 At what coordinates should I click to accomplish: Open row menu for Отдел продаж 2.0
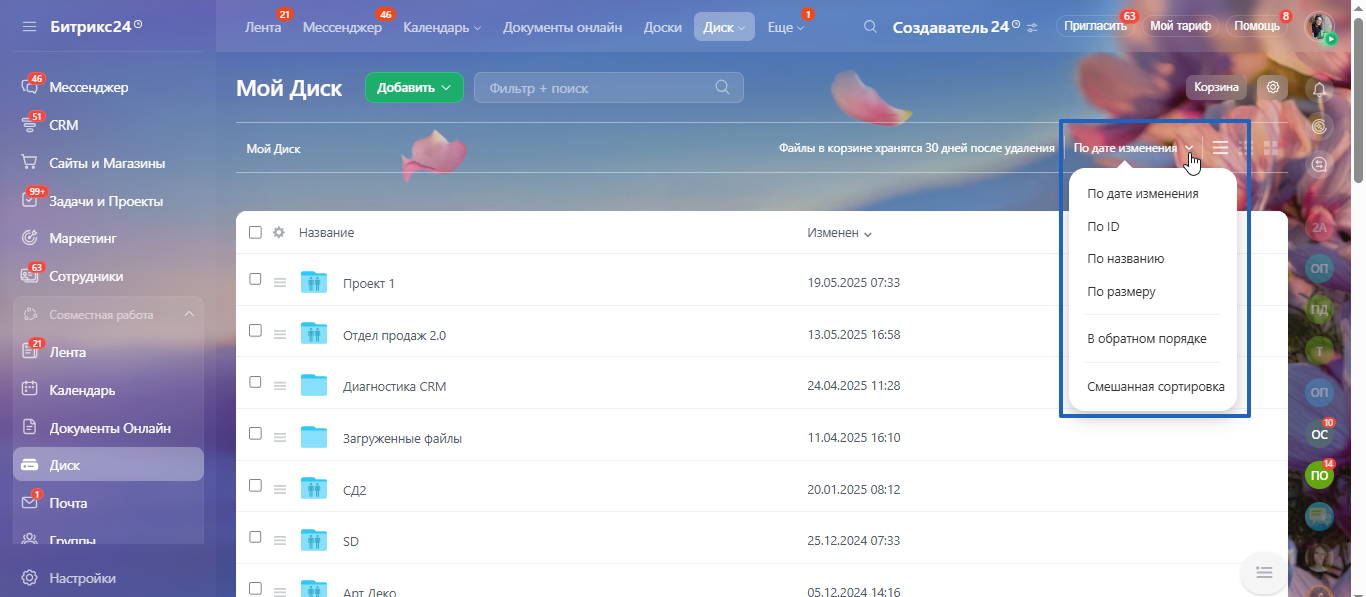(280, 335)
